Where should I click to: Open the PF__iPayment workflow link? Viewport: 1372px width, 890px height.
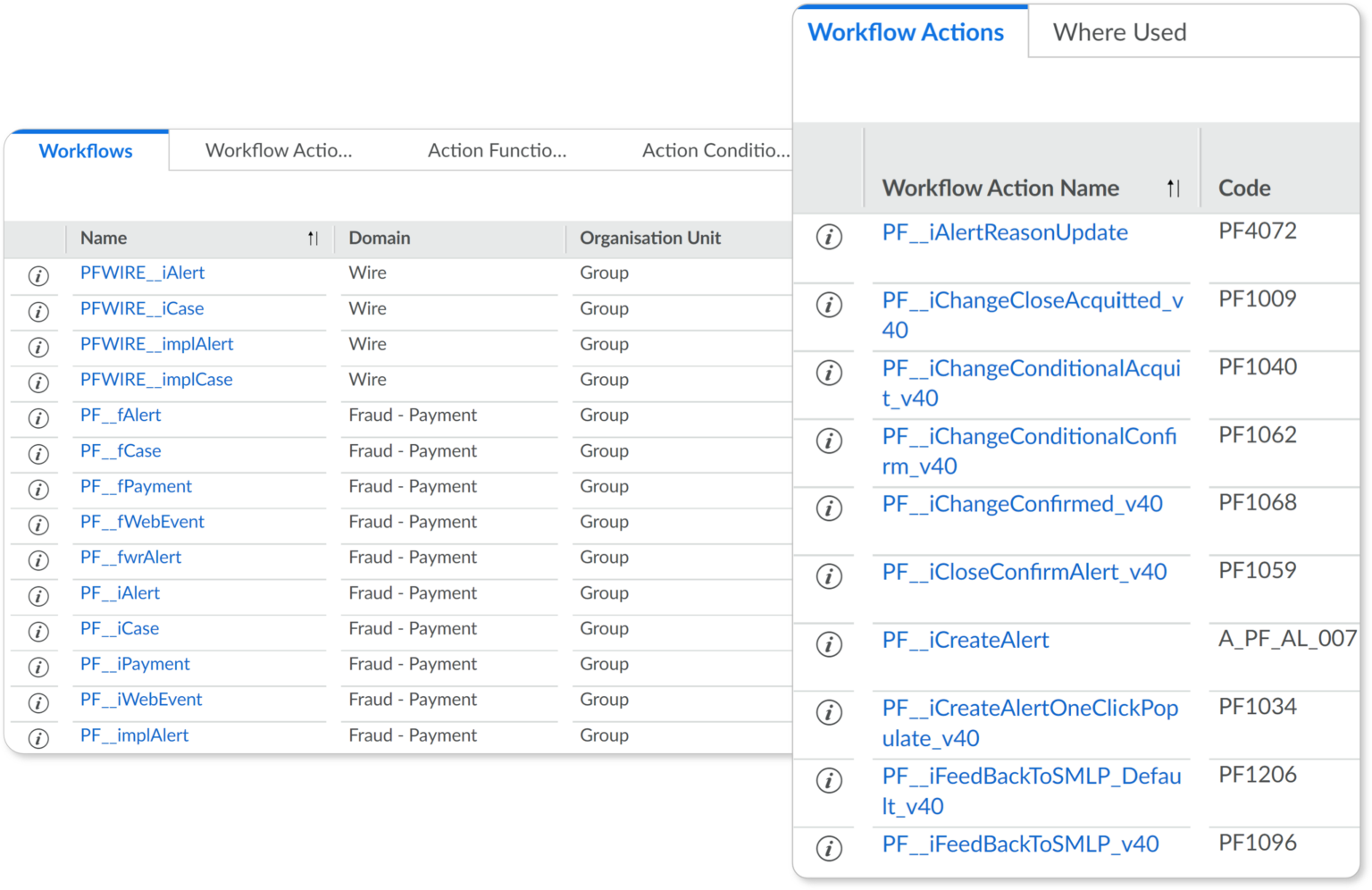click(x=134, y=664)
